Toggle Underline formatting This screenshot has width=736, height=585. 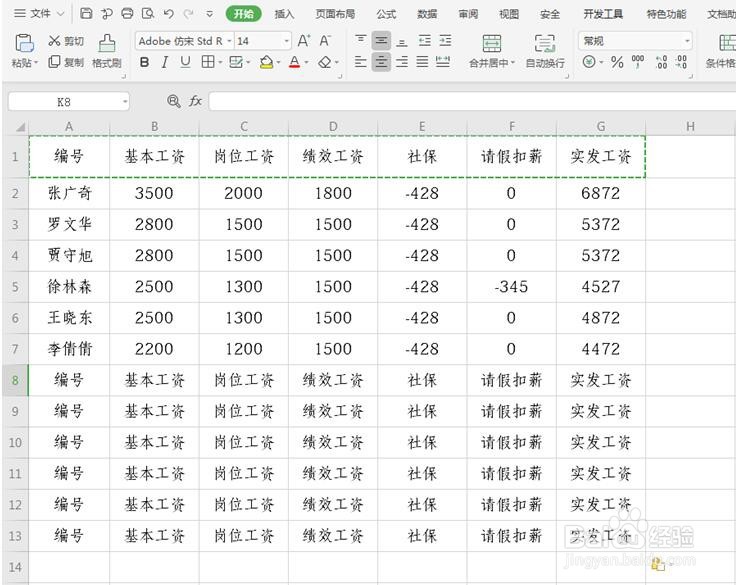click(x=185, y=62)
